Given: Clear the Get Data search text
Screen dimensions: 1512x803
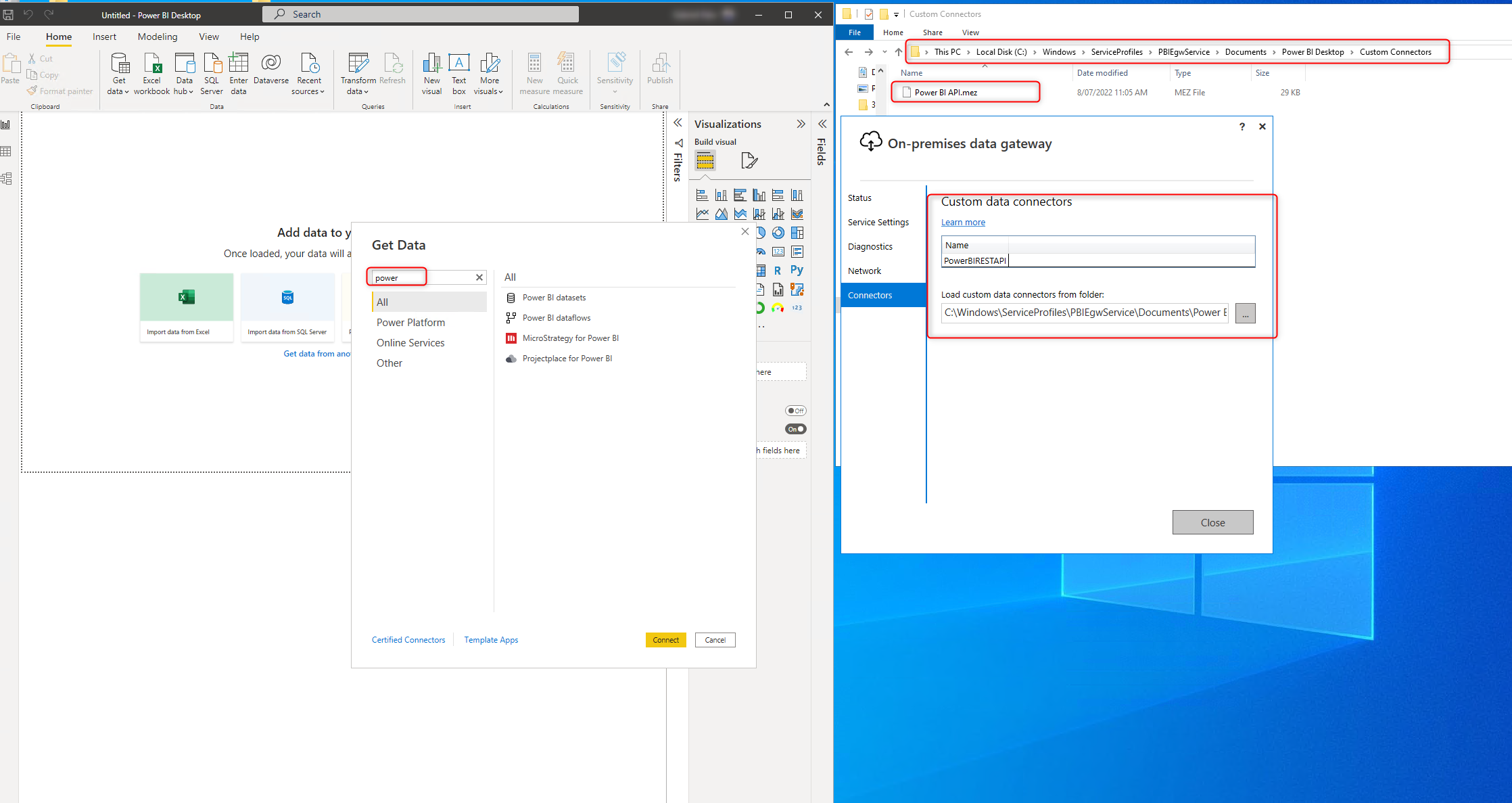Looking at the screenshot, I should coord(479,277).
